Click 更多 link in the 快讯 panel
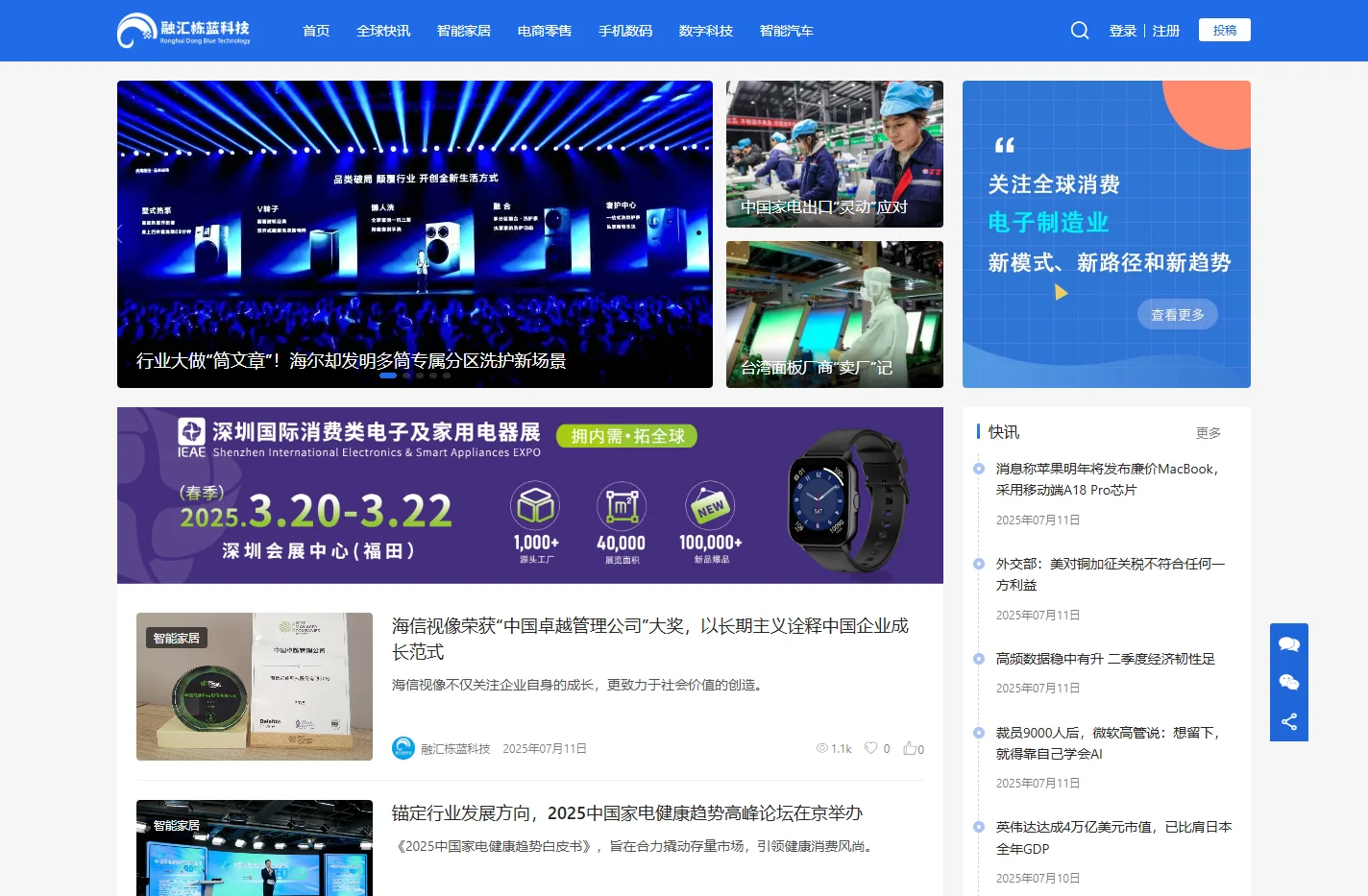Viewport: 1368px width, 896px height. [x=1209, y=433]
